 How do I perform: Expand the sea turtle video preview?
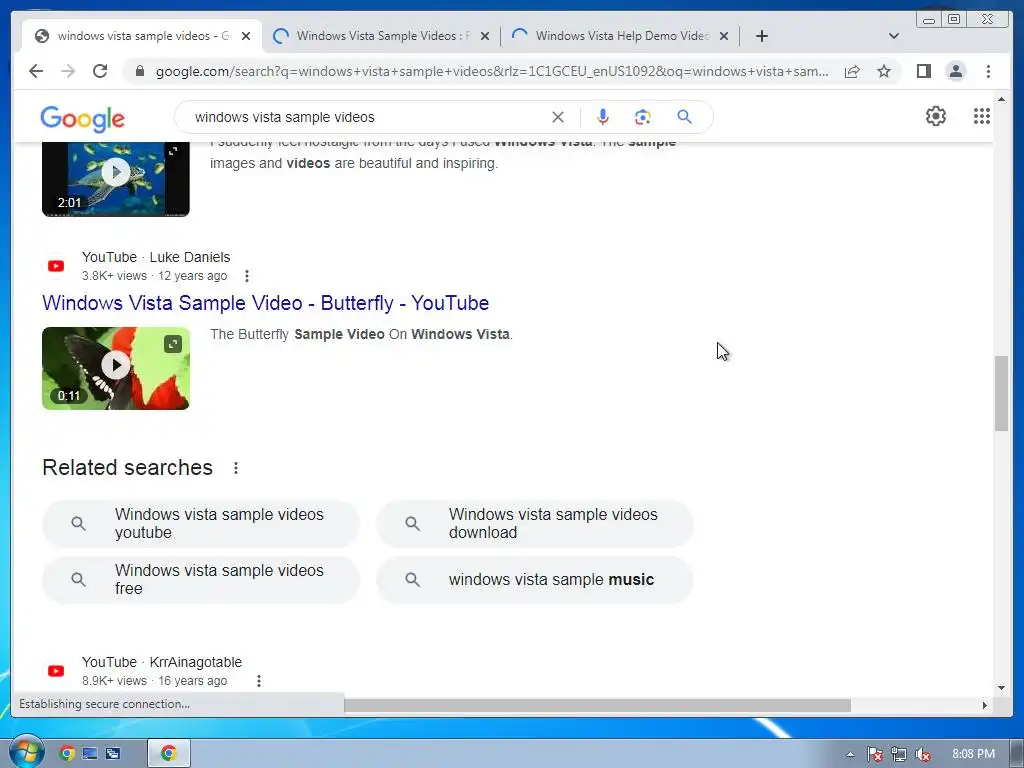[x=173, y=151]
